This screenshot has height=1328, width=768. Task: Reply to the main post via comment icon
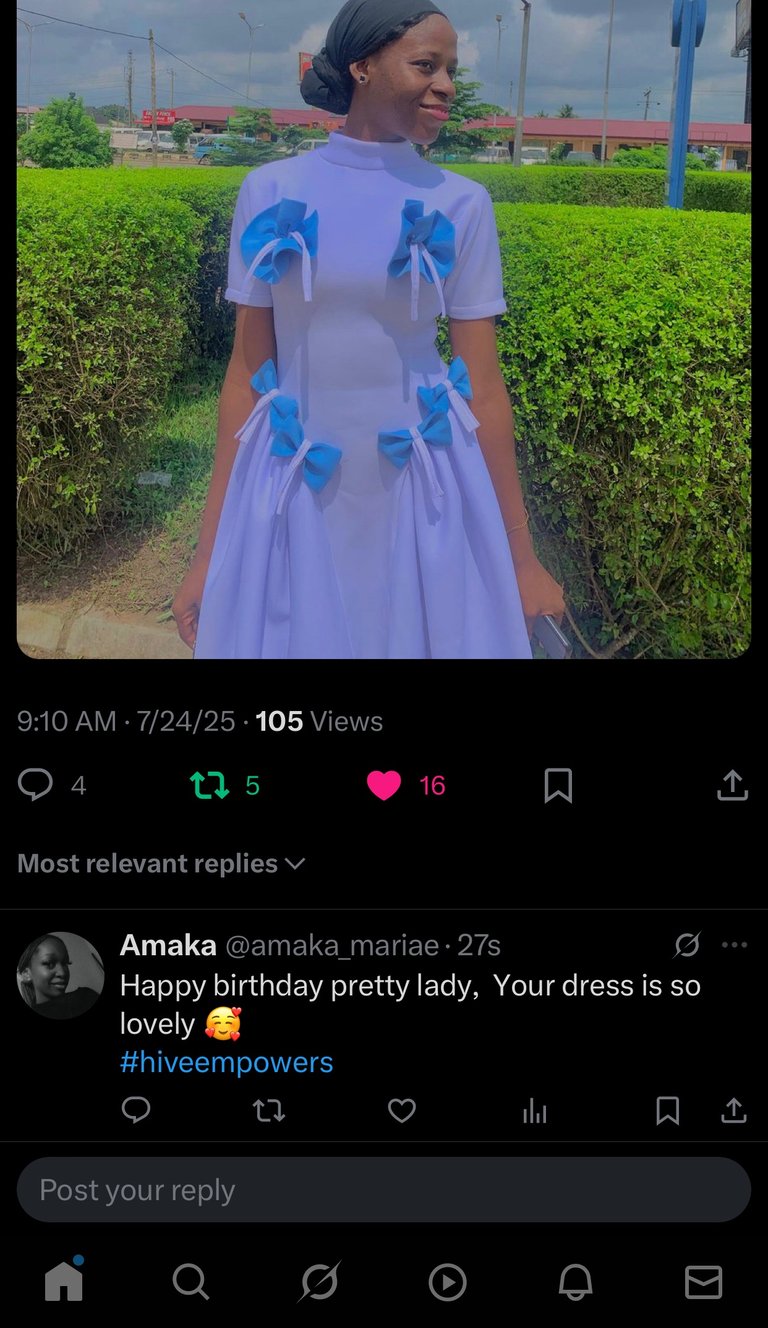tap(36, 786)
